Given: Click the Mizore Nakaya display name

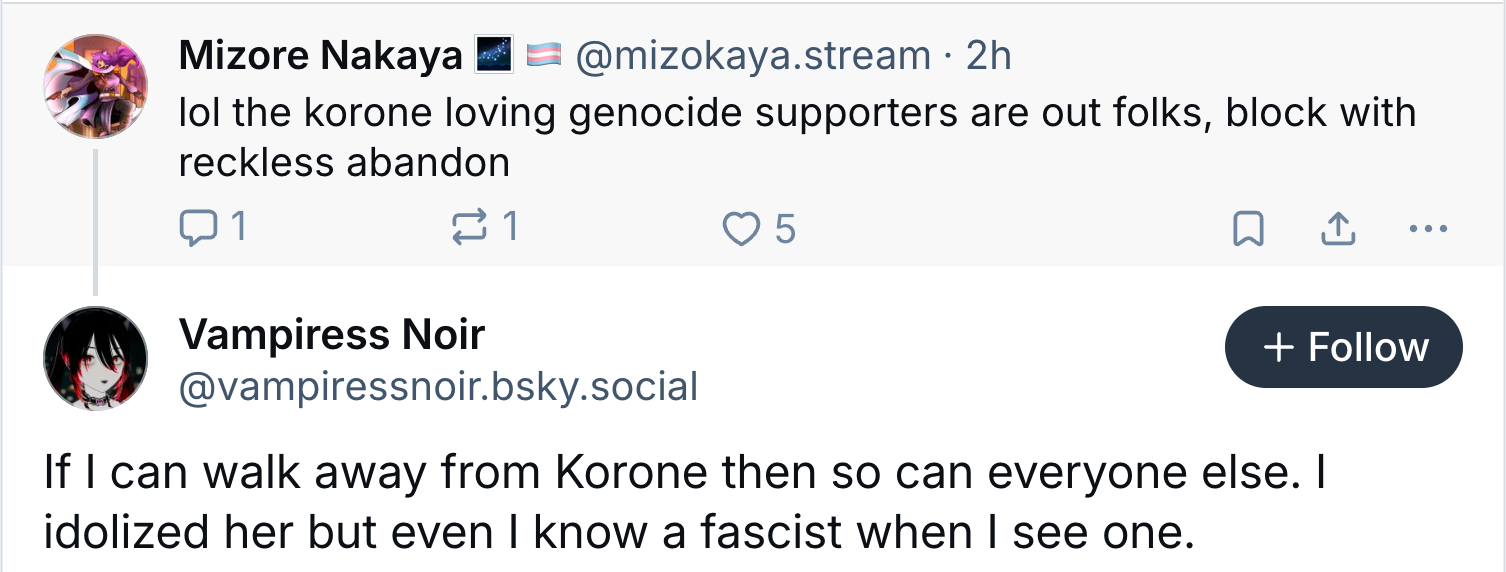Looking at the screenshot, I should 320,57.
